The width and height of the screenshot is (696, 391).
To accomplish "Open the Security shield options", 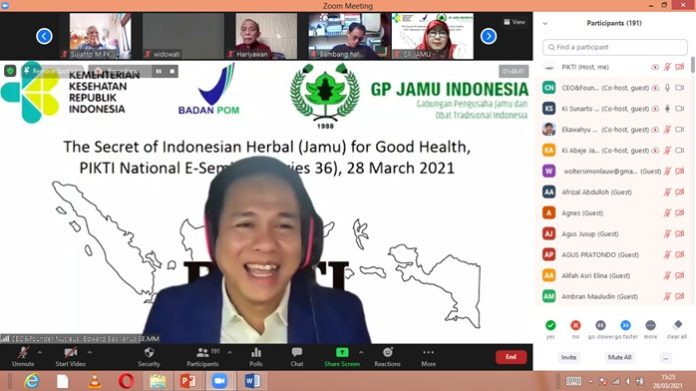I will pyautogui.click(x=149, y=352).
